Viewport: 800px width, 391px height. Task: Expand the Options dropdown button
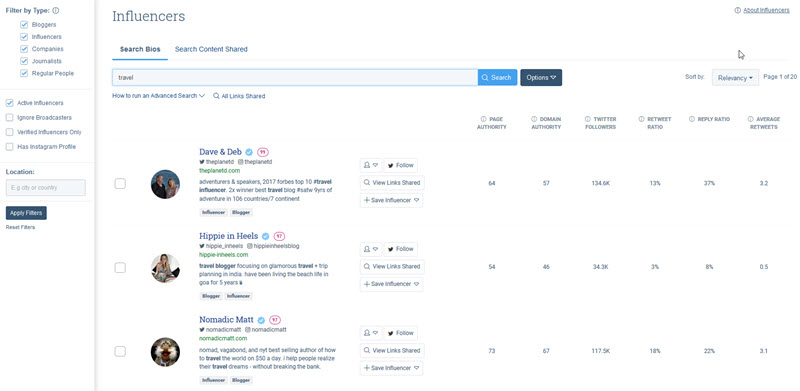pos(541,78)
